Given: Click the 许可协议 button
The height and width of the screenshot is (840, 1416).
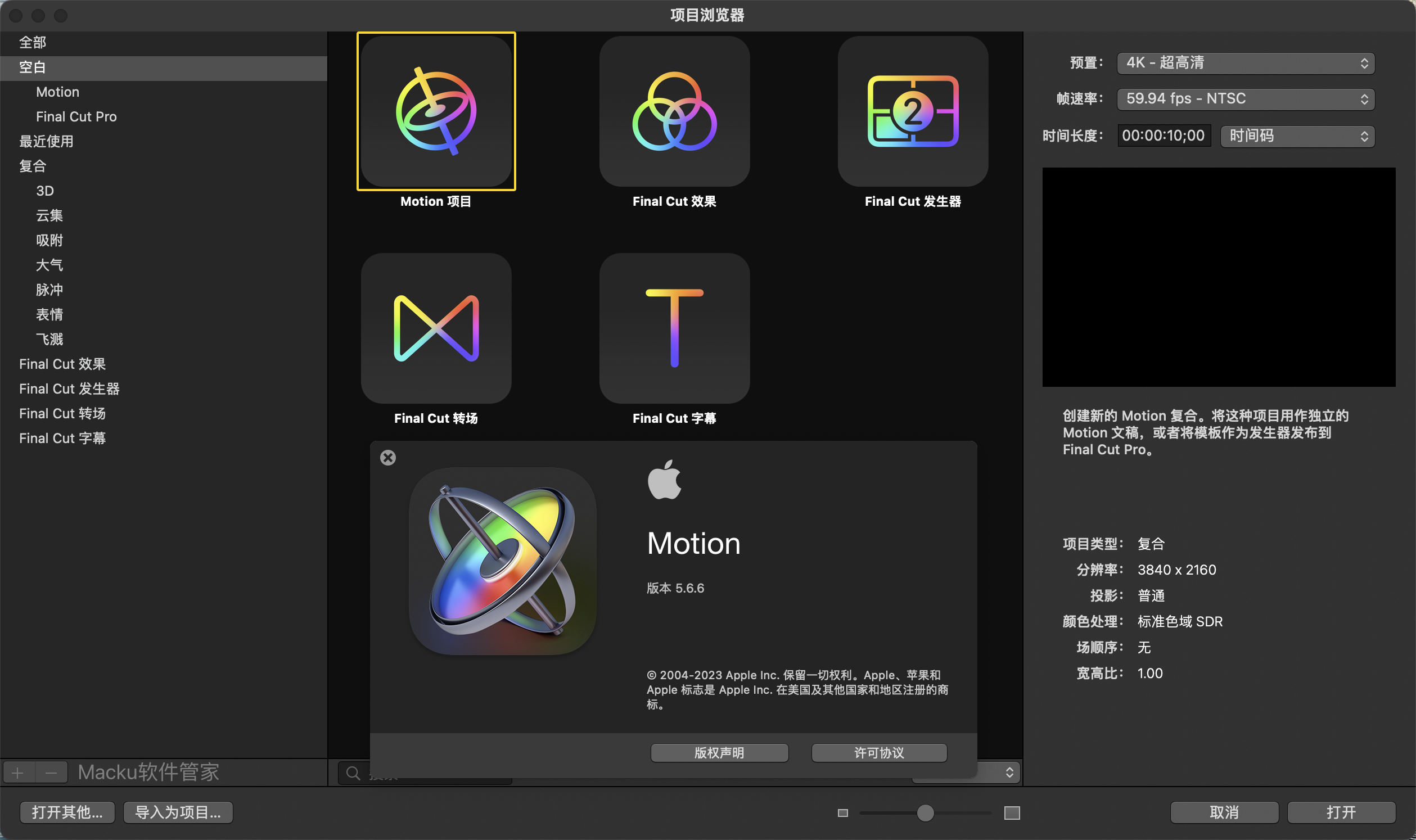Looking at the screenshot, I should point(879,753).
